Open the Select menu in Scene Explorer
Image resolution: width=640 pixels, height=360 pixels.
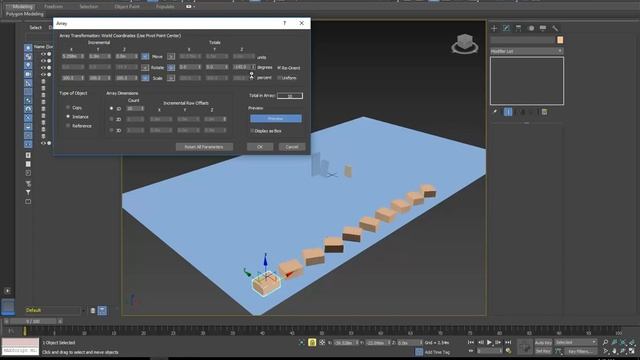[36, 27]
